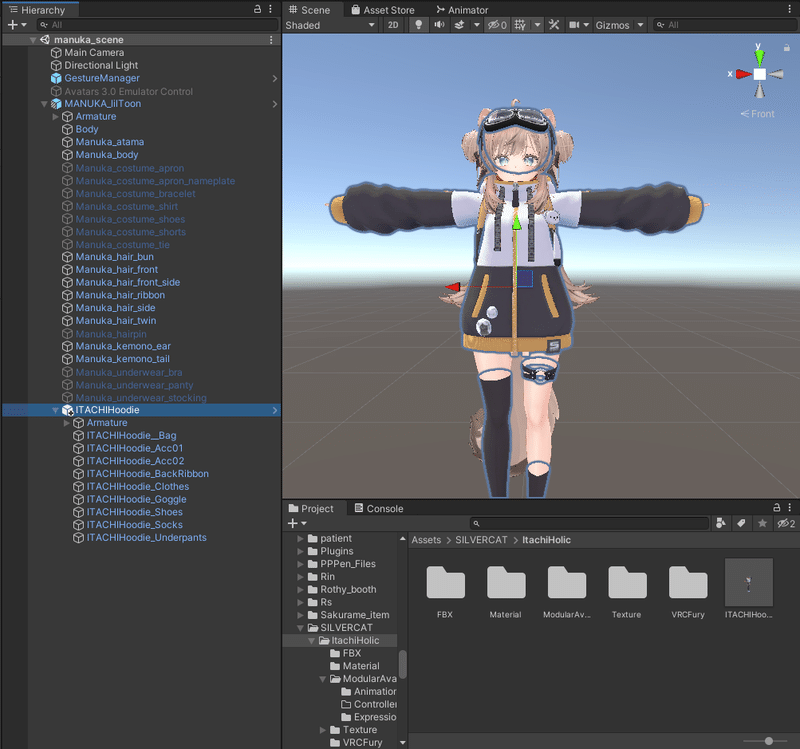Open the Texture folder thumbnail

(627, 582)
